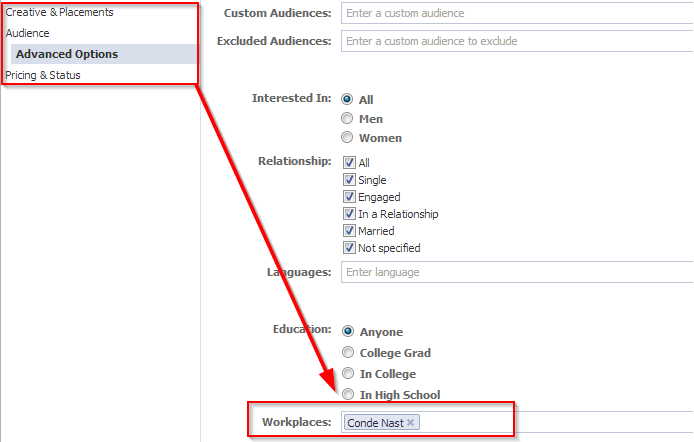Image resolution: width=694 pixels, height=442 pixels.
Task: Click the Languages input field
Action: pos(517,272)
